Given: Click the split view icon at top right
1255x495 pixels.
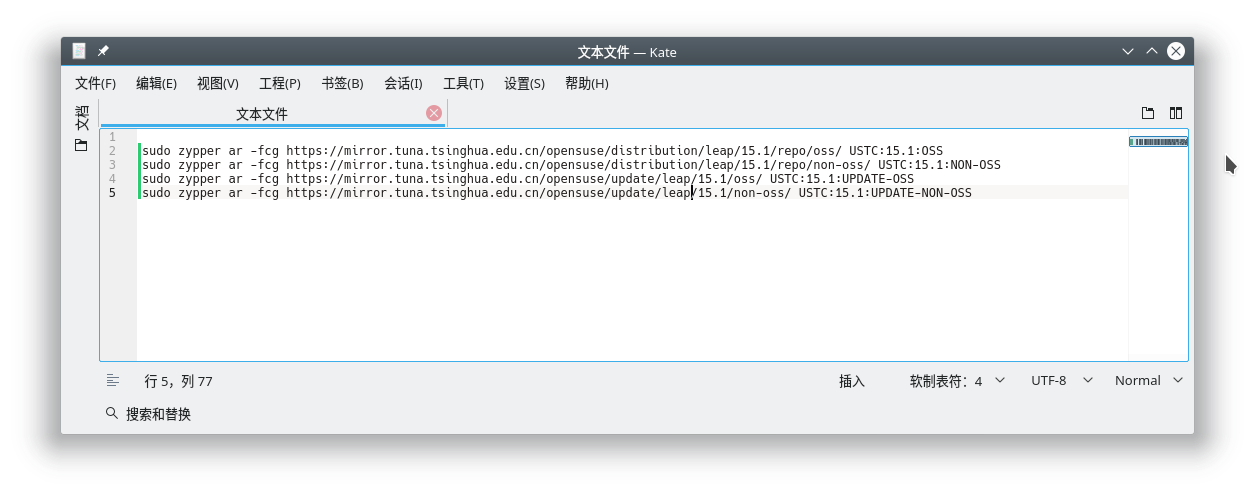Looking at the screenshot, I should [1176, 114].
